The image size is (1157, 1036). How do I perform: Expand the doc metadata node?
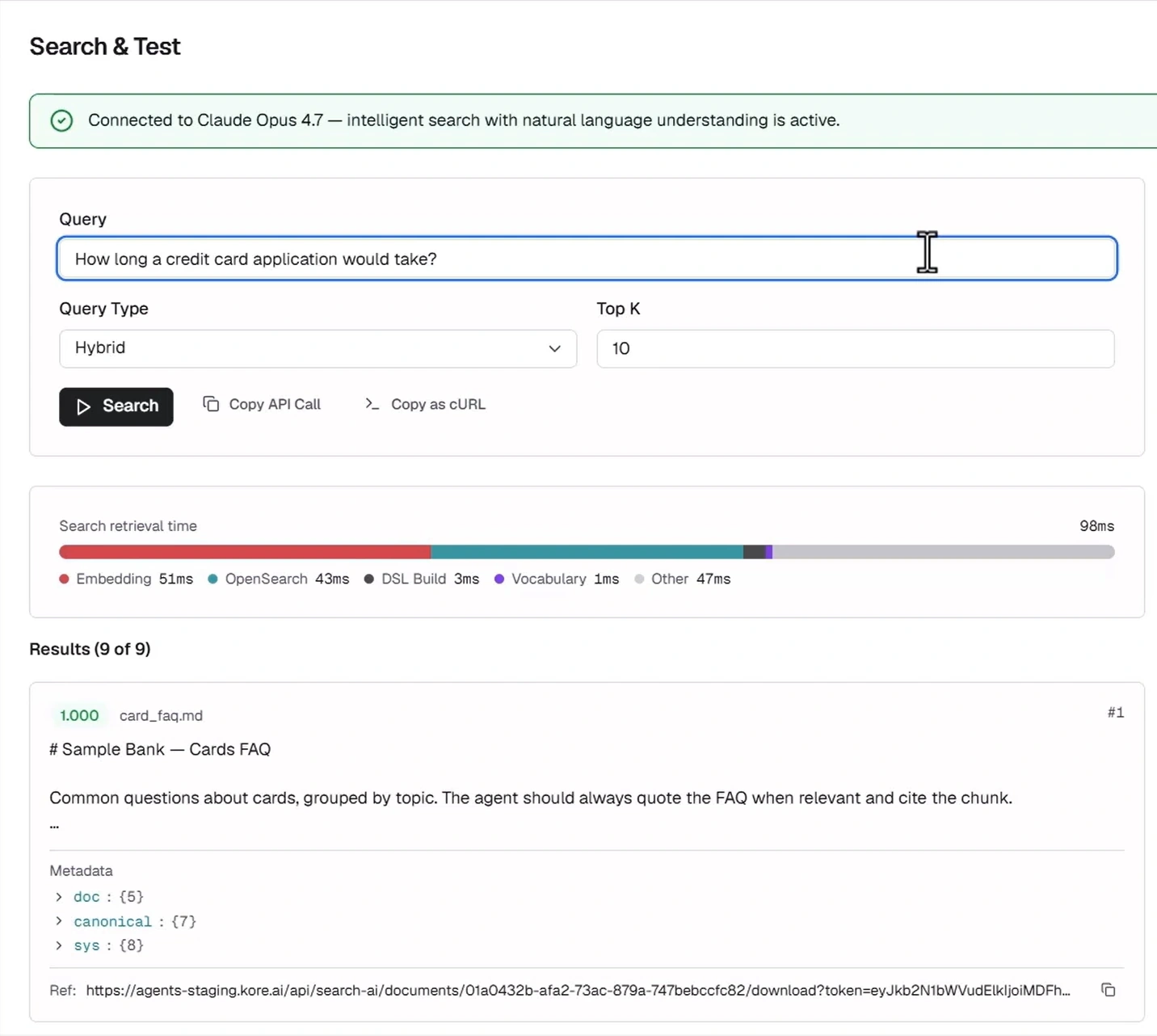tap(59, 897)
